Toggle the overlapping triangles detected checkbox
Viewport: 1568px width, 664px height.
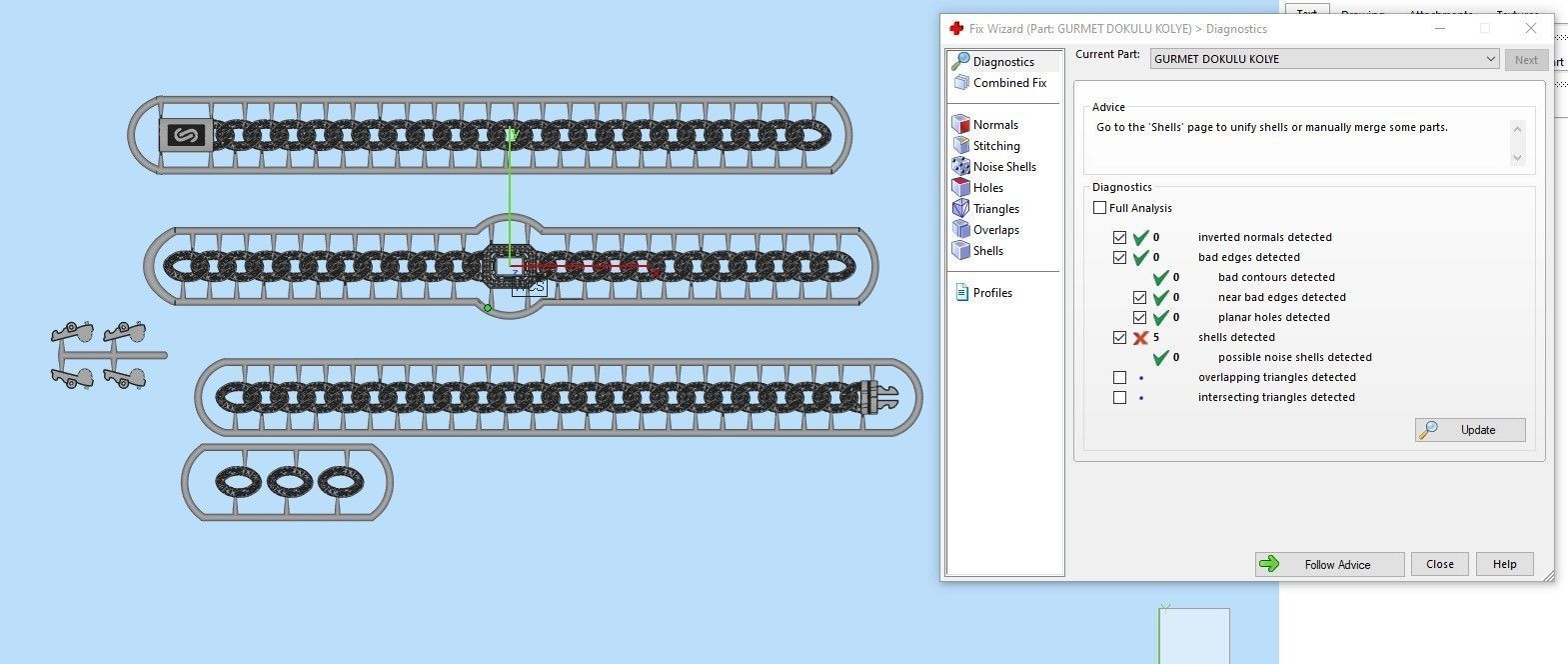(1119, 377)
